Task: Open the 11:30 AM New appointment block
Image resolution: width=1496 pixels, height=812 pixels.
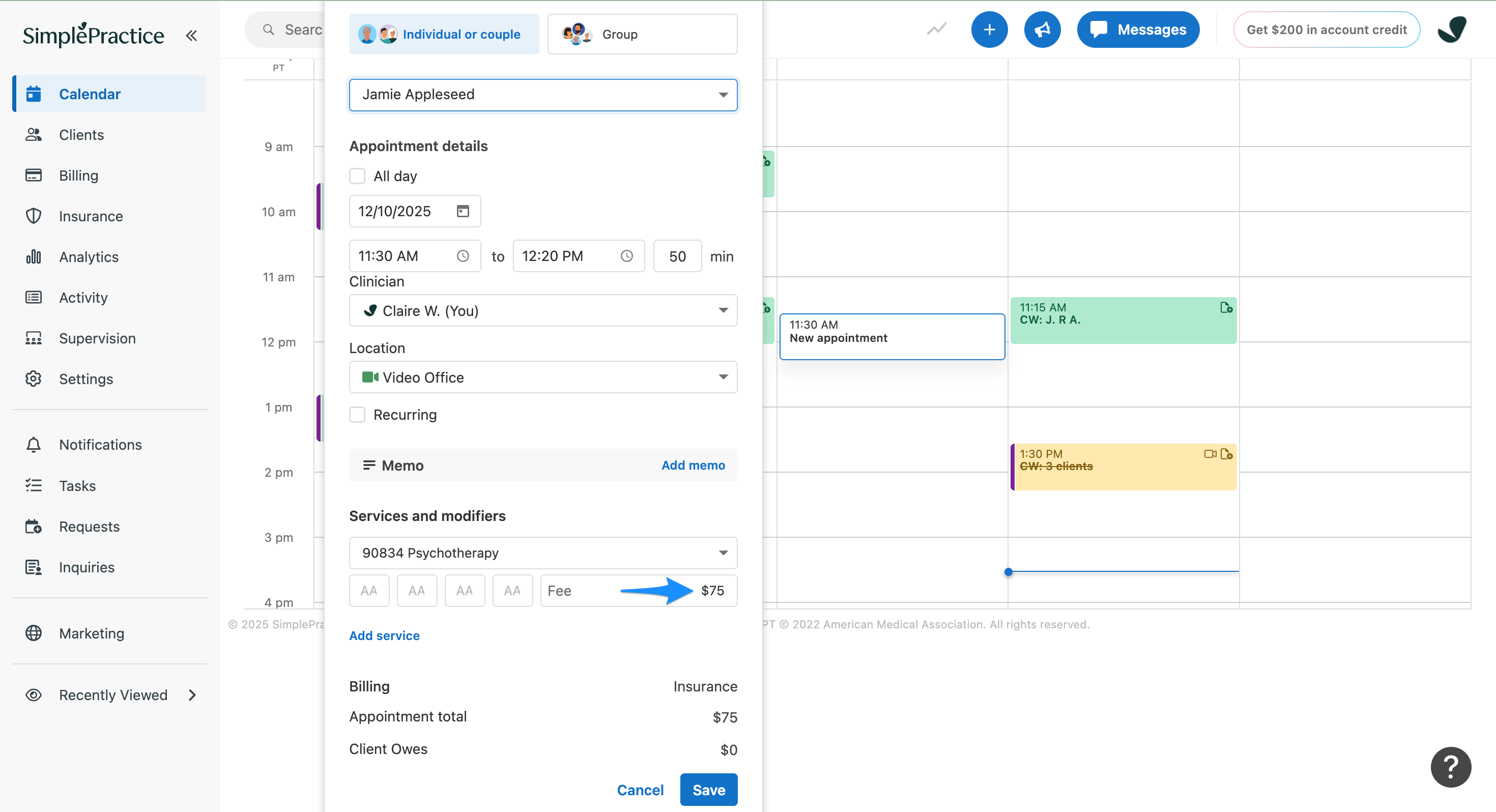Action: coord(892,337)
